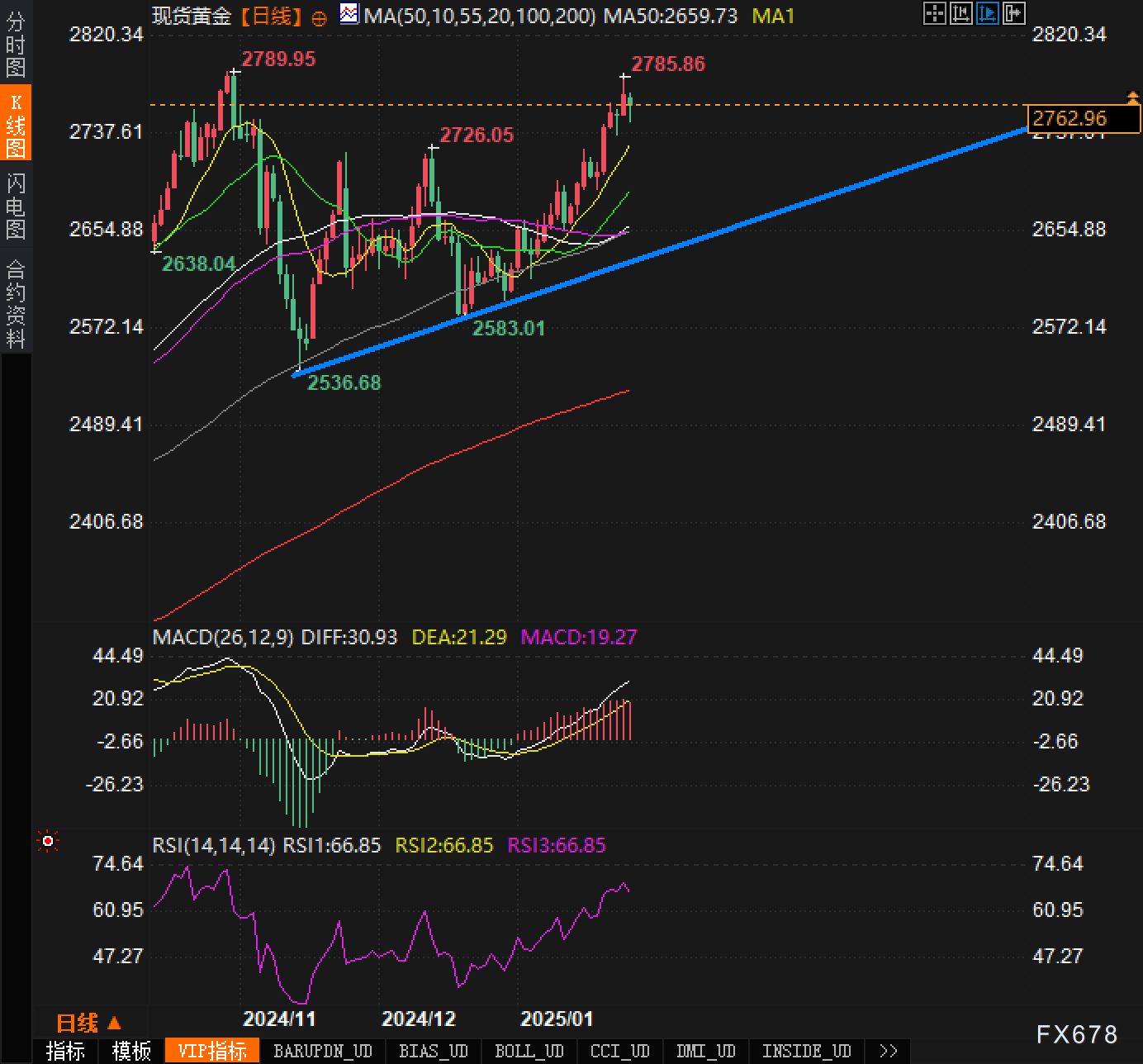Click the second chart axis tool icon
This screenshot has width=1143, height=1064.
[960, 13]
